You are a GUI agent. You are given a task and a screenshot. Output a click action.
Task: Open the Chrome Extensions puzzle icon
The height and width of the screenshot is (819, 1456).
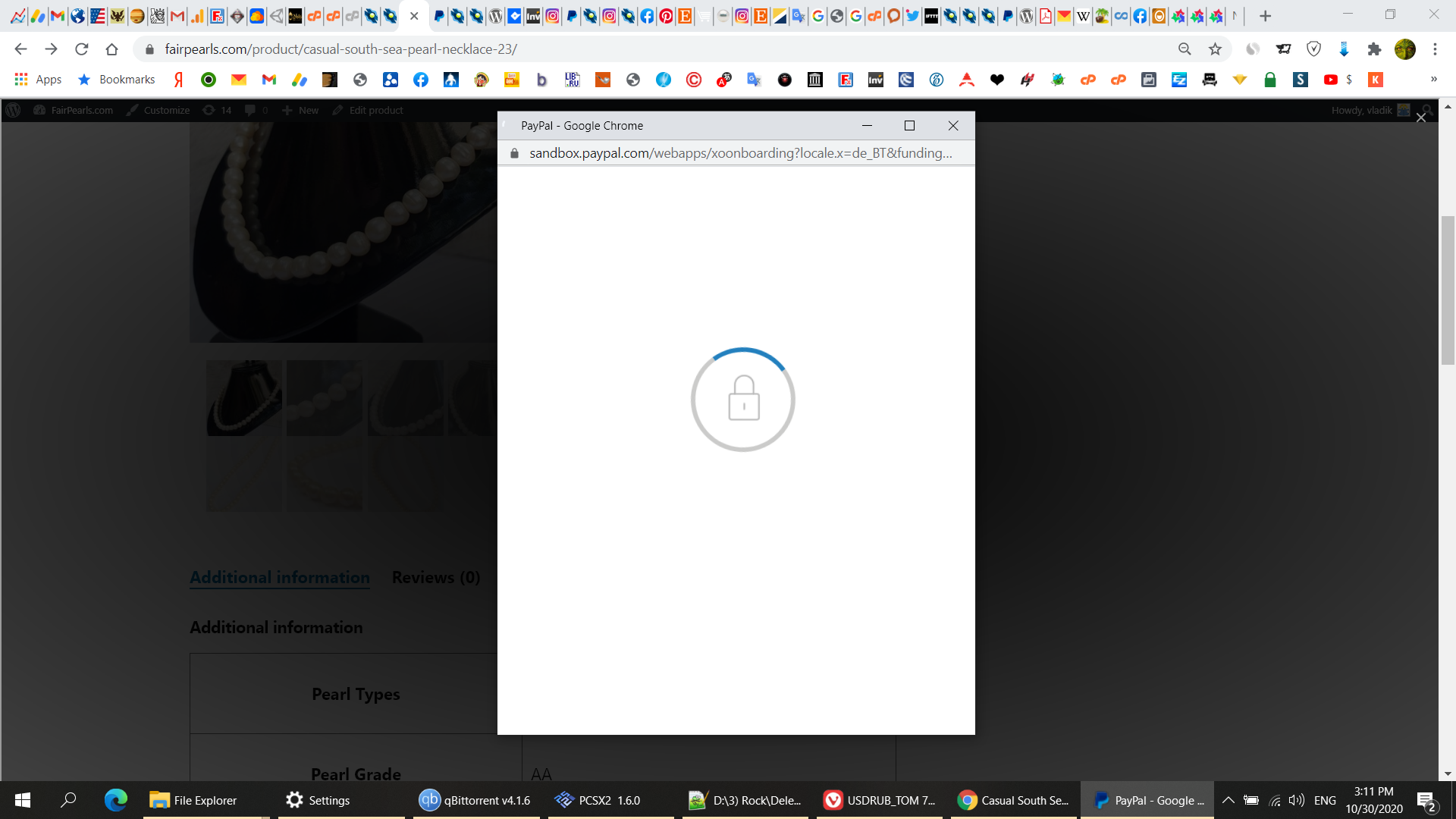pos(1374,49)
